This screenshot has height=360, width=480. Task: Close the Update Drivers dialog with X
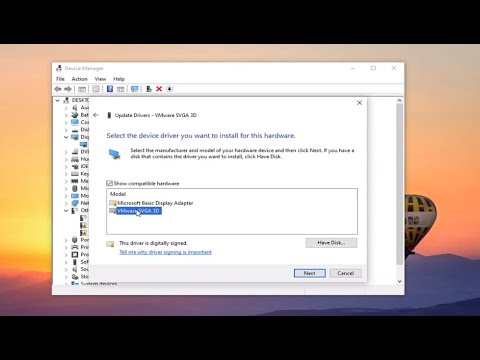[x=359, y=103]
